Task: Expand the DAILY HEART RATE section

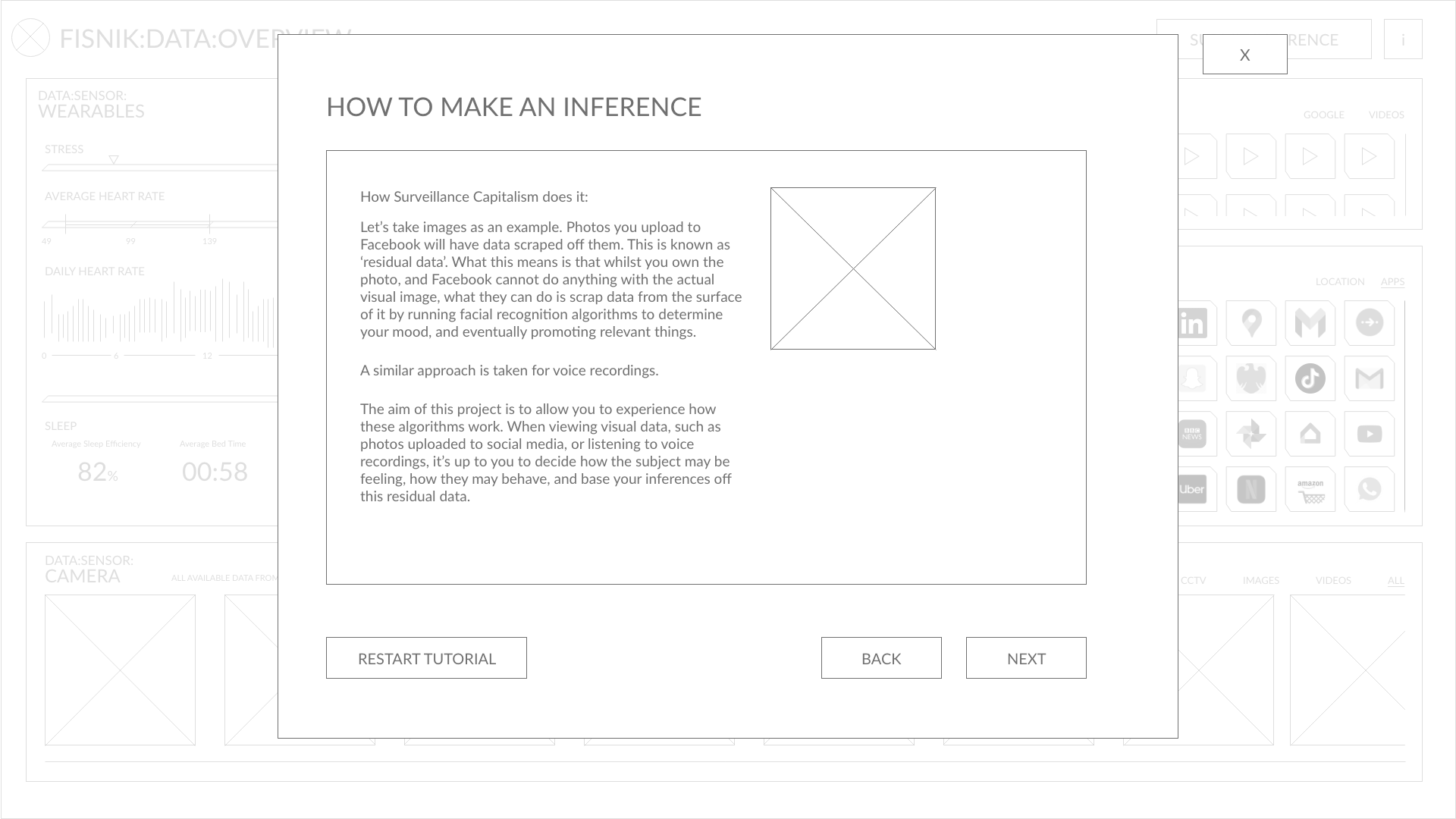Action: pyautogui.click(x=94, y=270)
